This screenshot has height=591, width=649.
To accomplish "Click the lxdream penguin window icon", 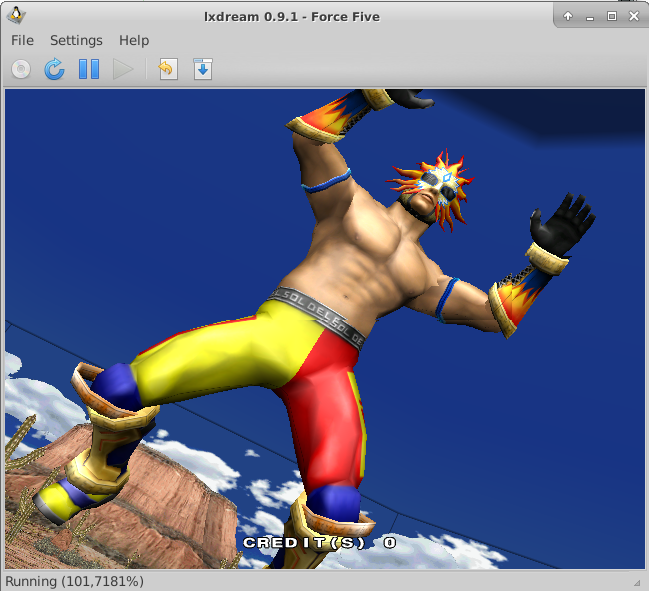I will [x=16, y=16].
